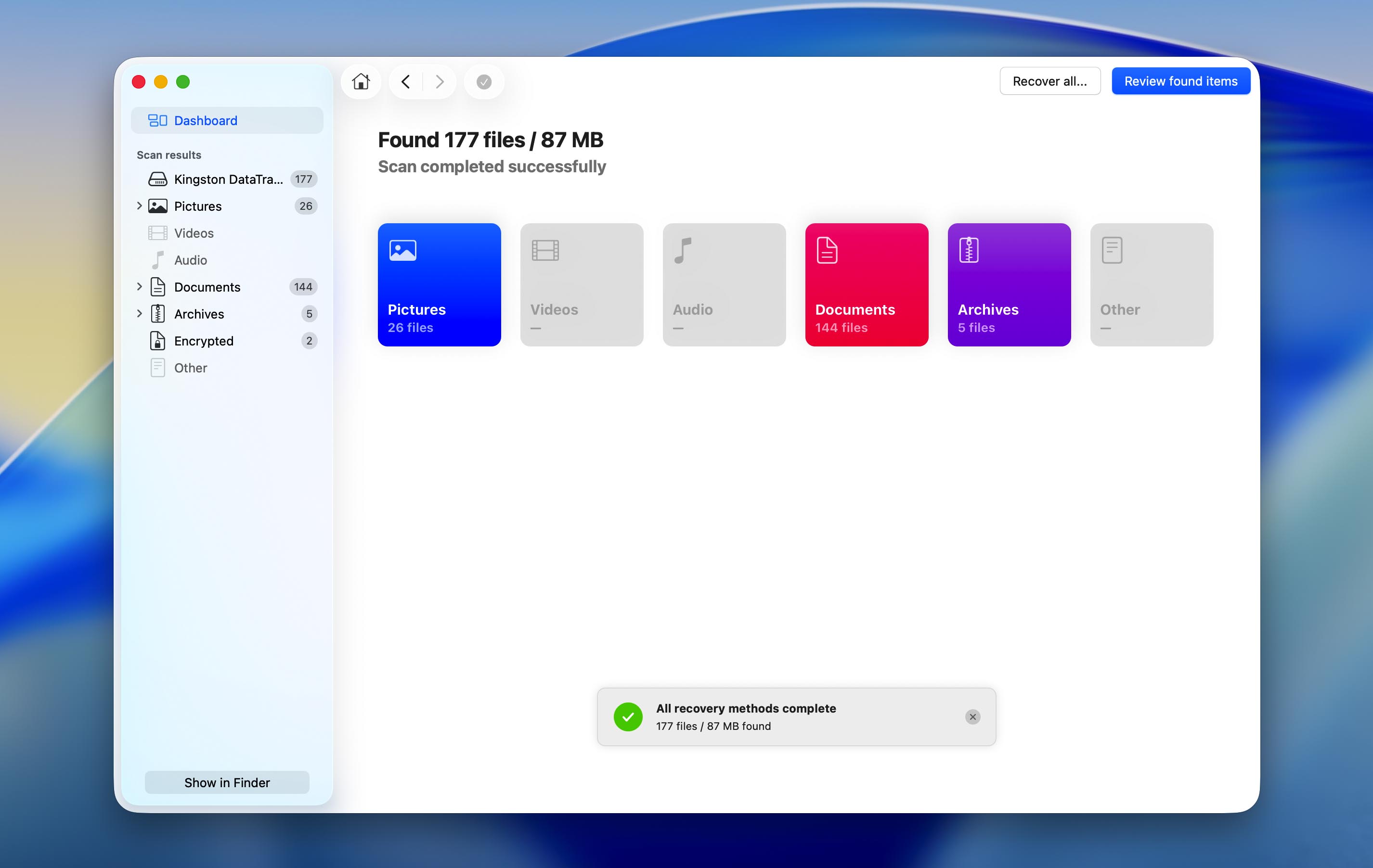Click Show in Finder button
The image size is (1373, 868).
coord(227,782)
